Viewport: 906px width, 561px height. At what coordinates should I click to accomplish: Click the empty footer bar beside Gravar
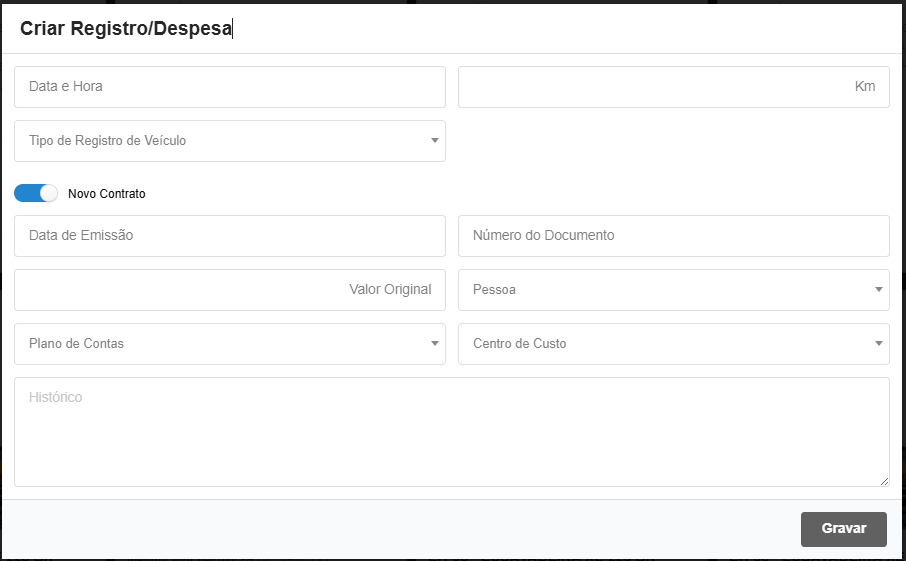pos(400,529)
